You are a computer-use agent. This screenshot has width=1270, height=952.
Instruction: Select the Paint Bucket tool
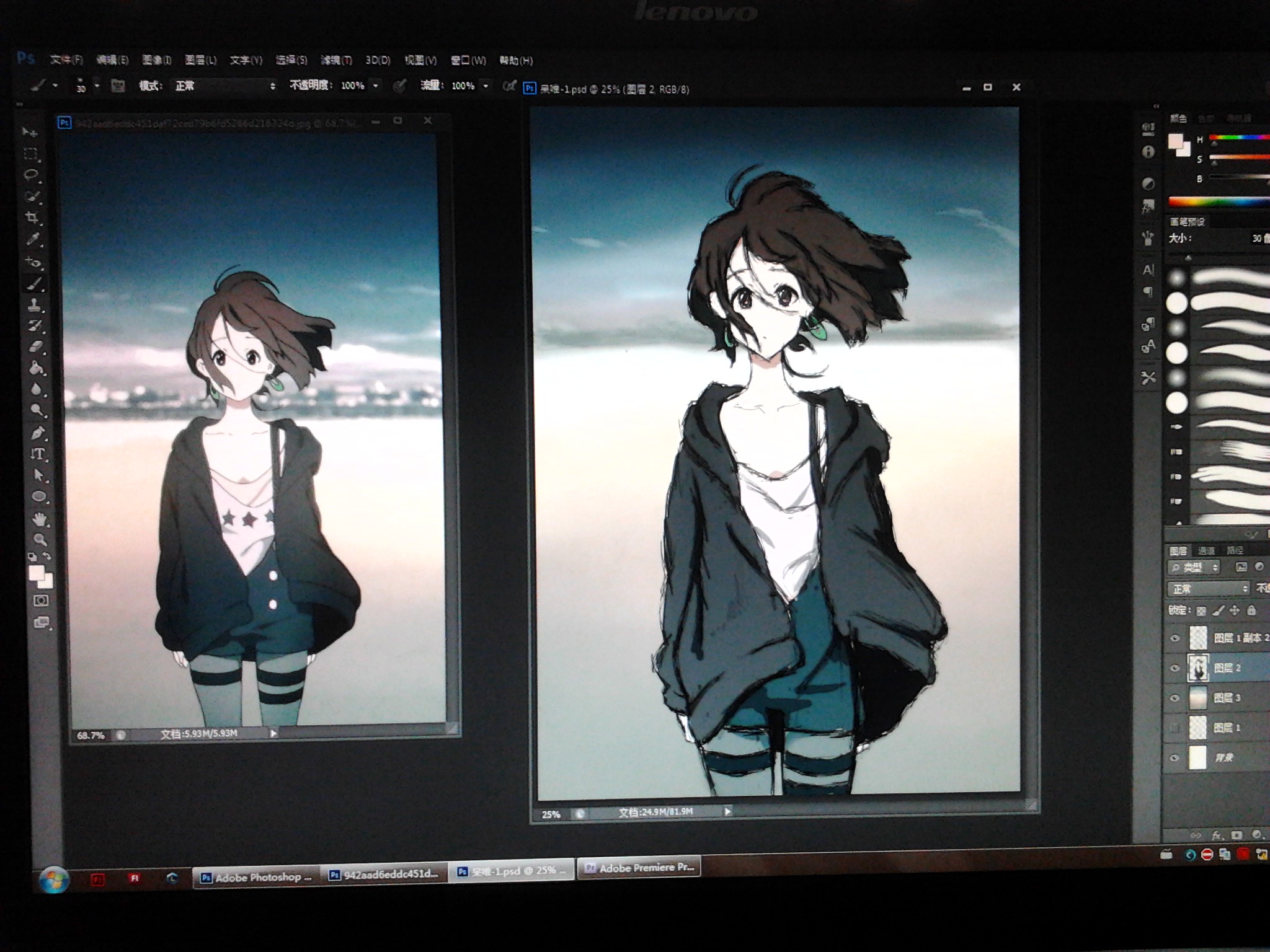[x=37, y=368]
